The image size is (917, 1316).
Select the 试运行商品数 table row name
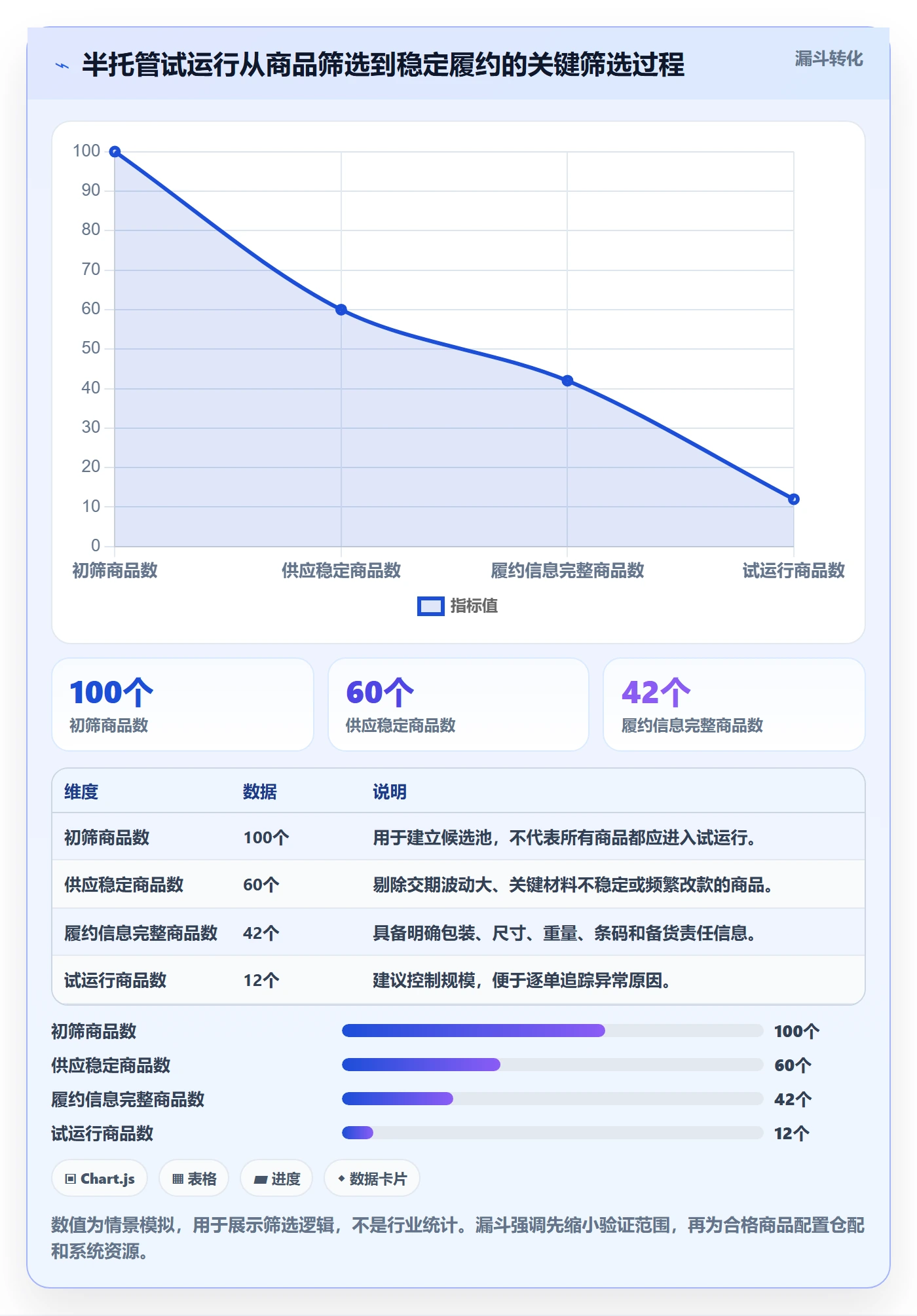tap(115, 981)
